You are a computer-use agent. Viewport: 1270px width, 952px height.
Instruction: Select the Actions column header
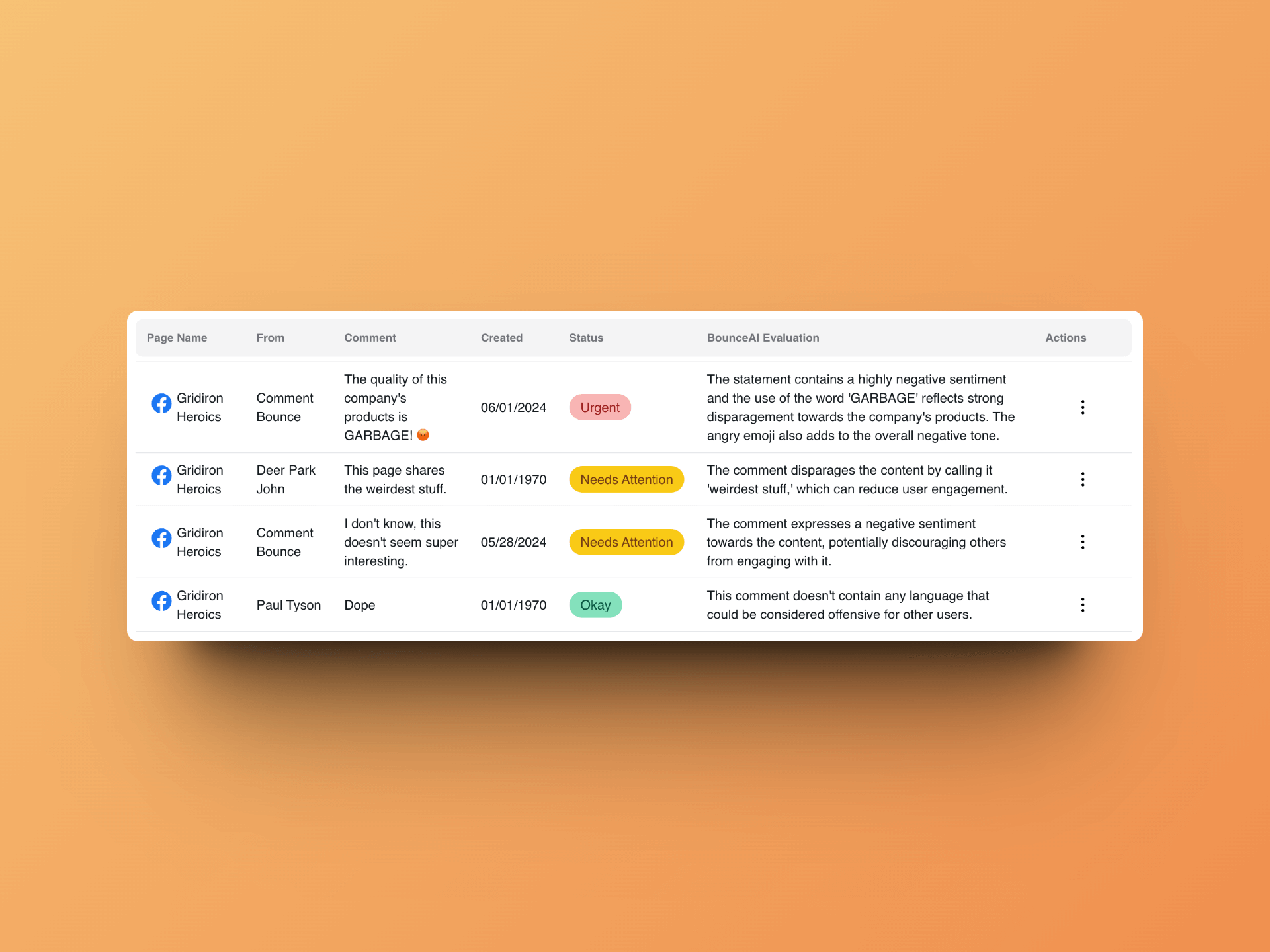click(x=1064, y=337)
